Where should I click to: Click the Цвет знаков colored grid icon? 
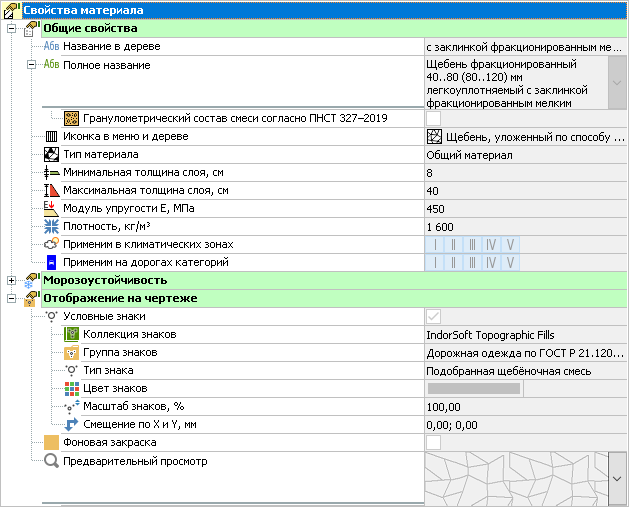pos(71,388)
